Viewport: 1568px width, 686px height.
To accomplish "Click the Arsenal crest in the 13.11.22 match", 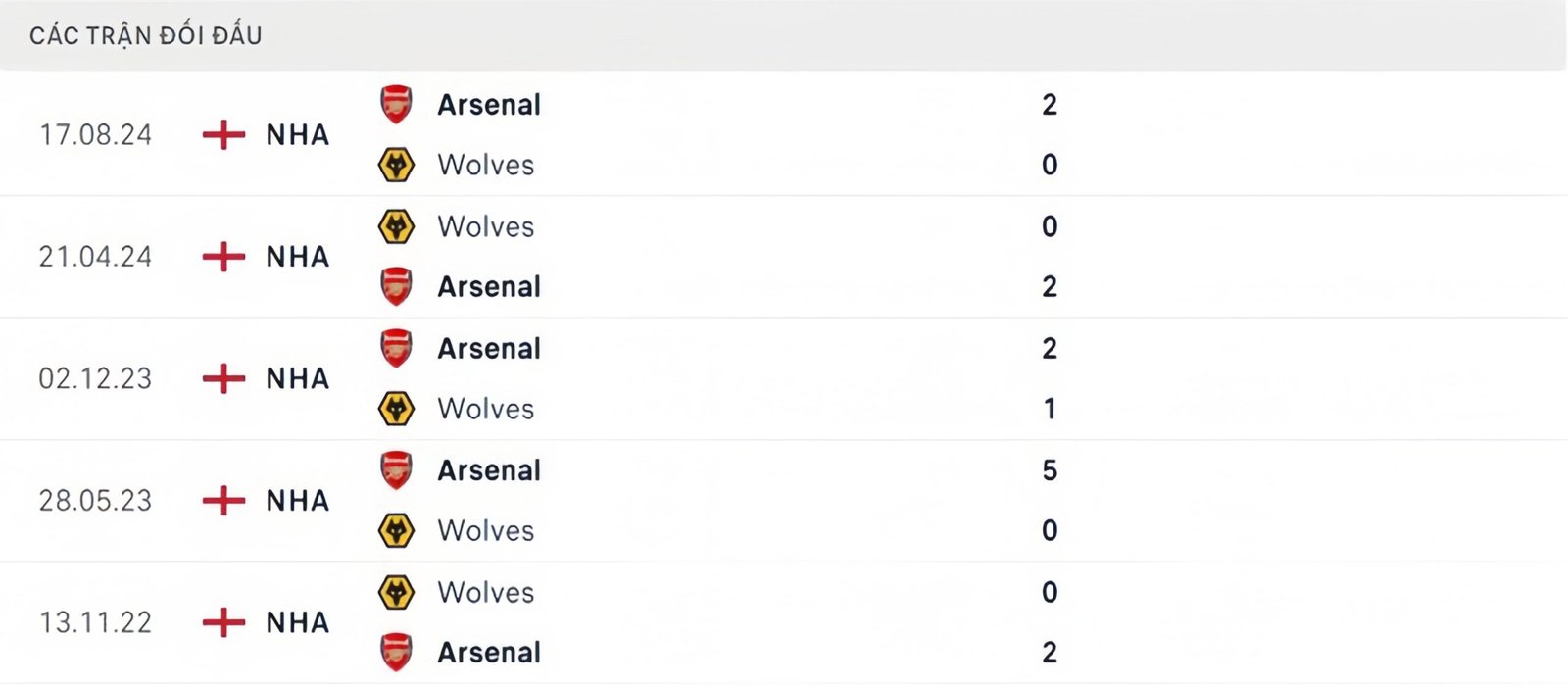I will [396, 653].
